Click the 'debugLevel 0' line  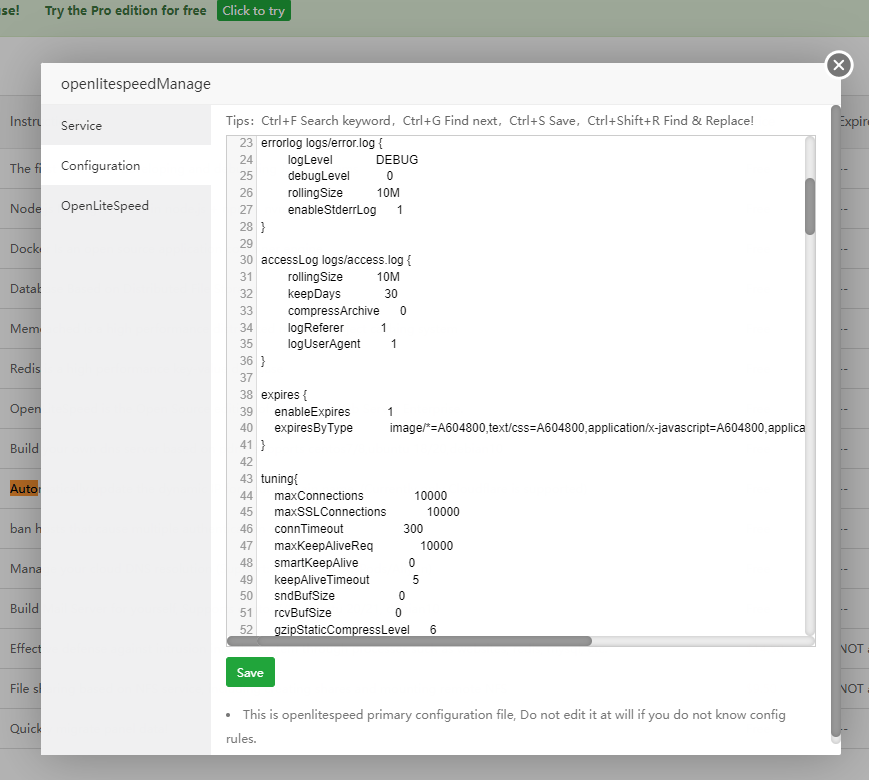[x=340, y=176]
